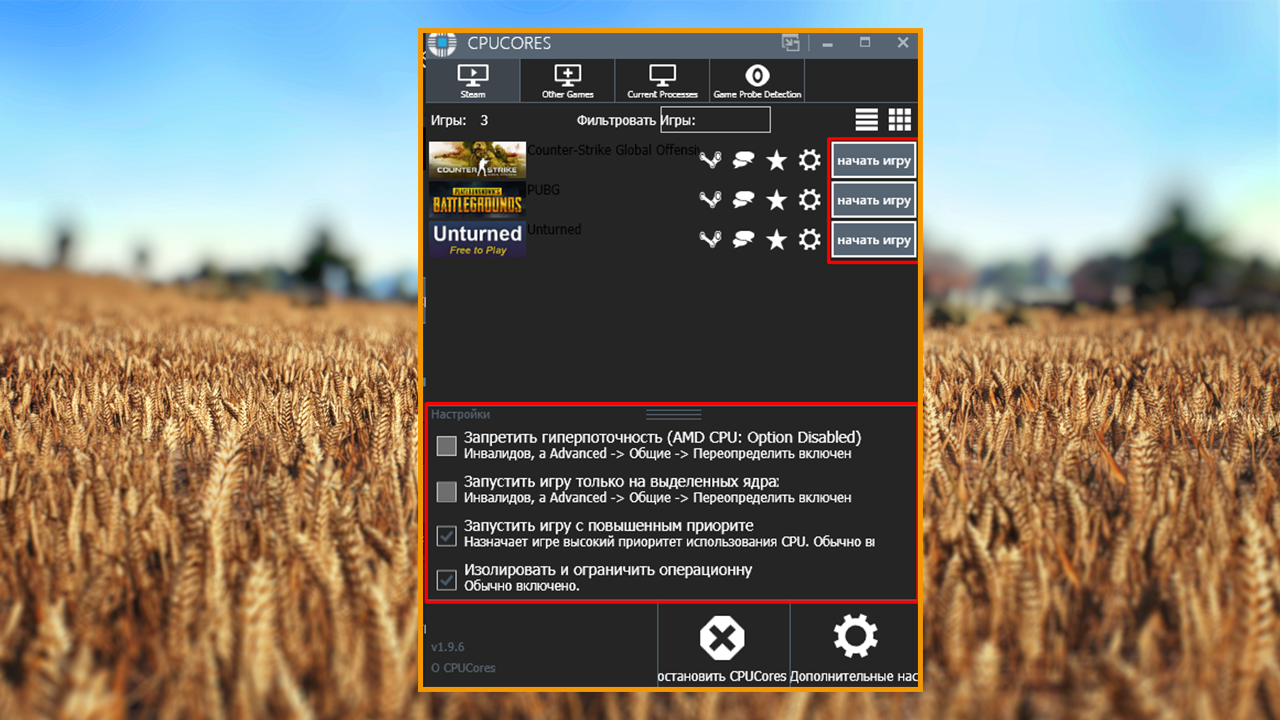
Task: Go to the Game Probe Detection tab
Action: [757, 81]
